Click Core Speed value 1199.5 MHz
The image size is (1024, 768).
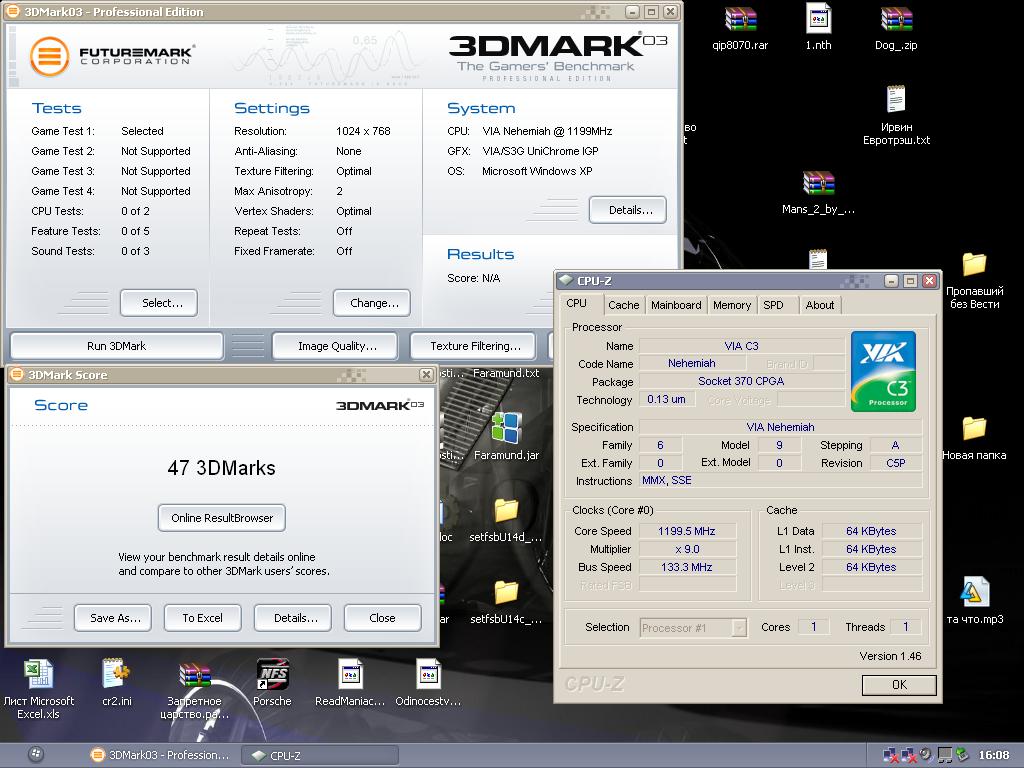[687, 531]
